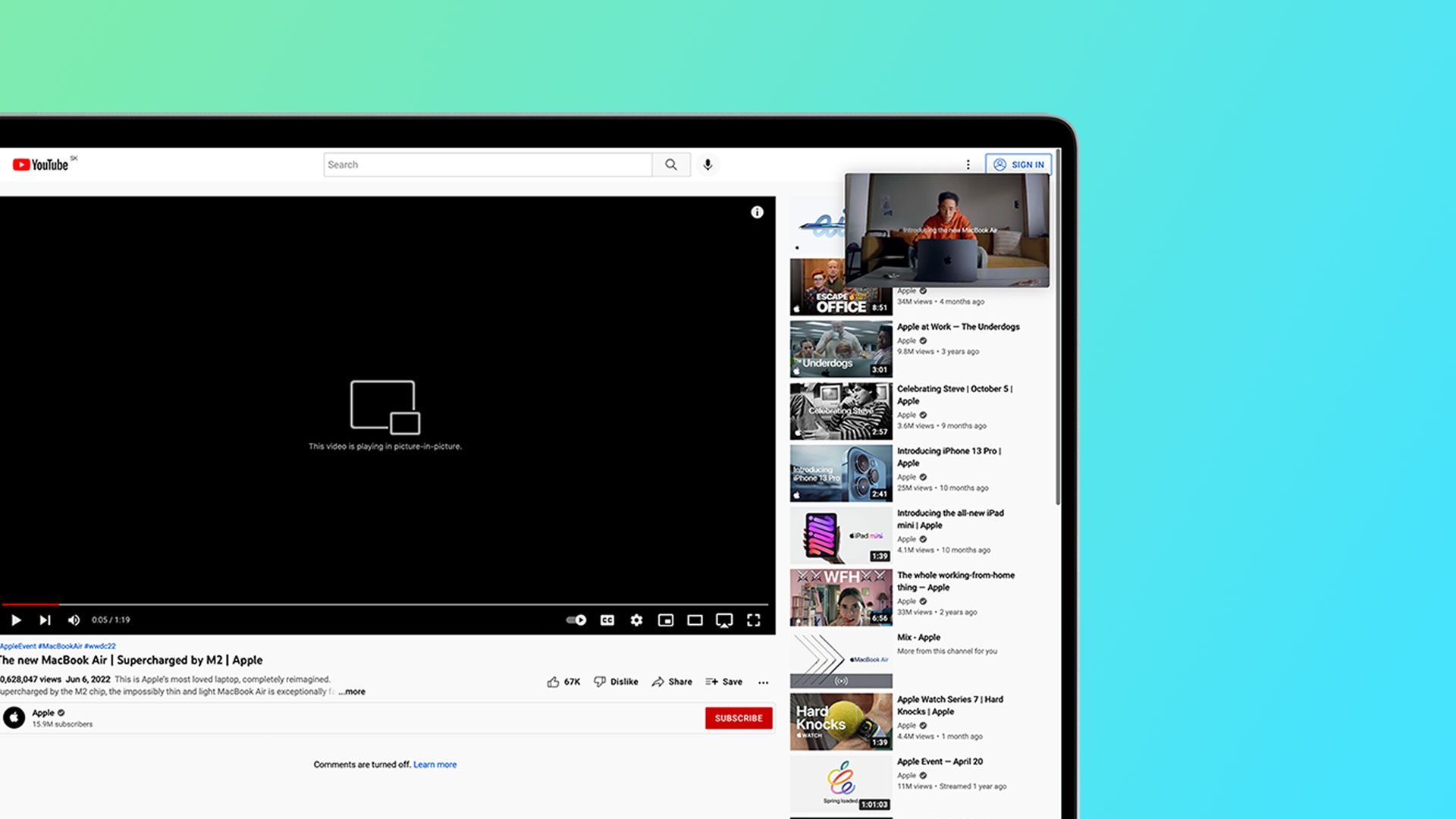Click the #MacBookAir hashtag link
Screen dimensions: 1456x819
click(x=61, y=646)
